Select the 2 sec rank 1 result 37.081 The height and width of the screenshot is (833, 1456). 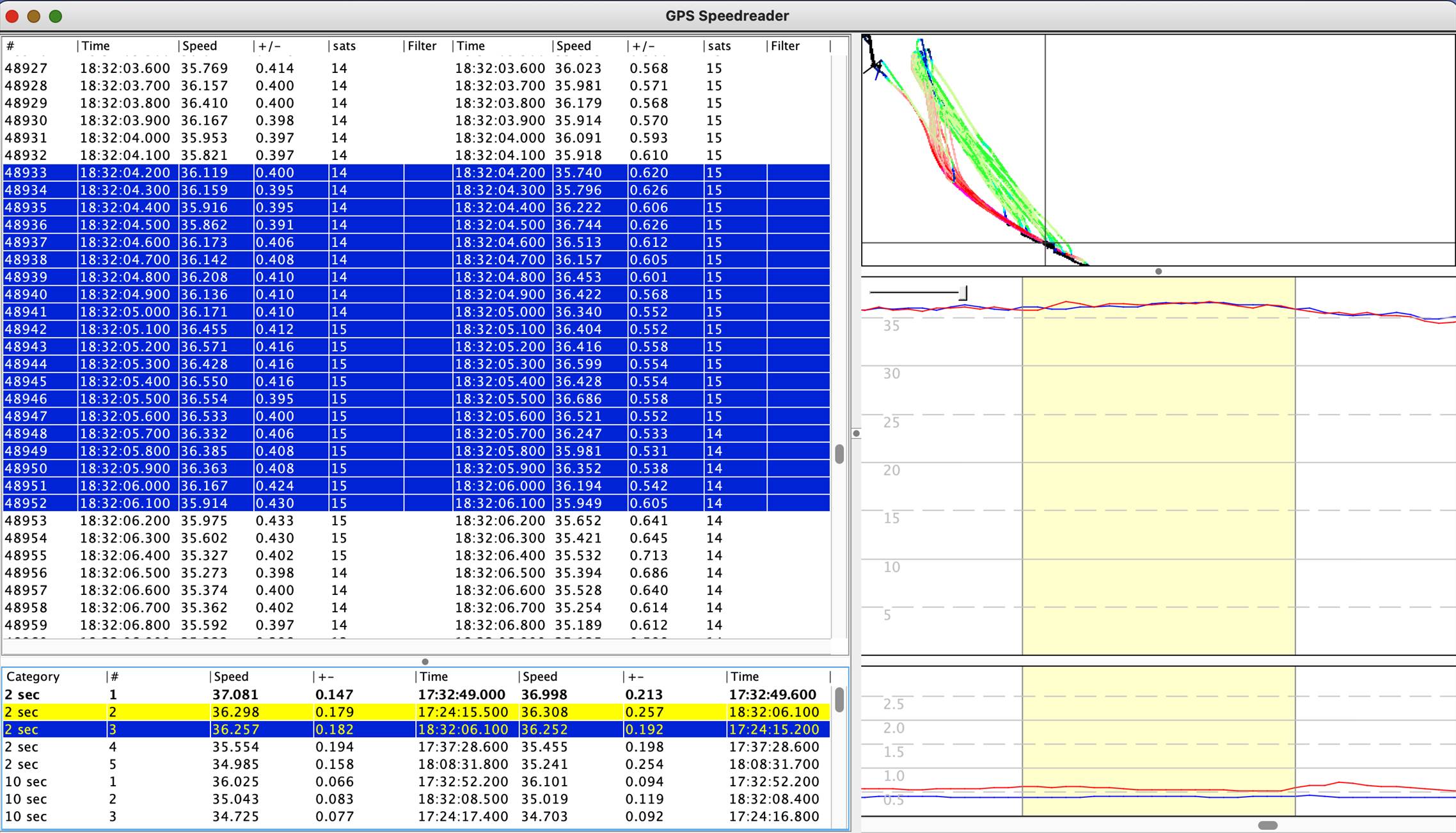click(x=235, y=695)
